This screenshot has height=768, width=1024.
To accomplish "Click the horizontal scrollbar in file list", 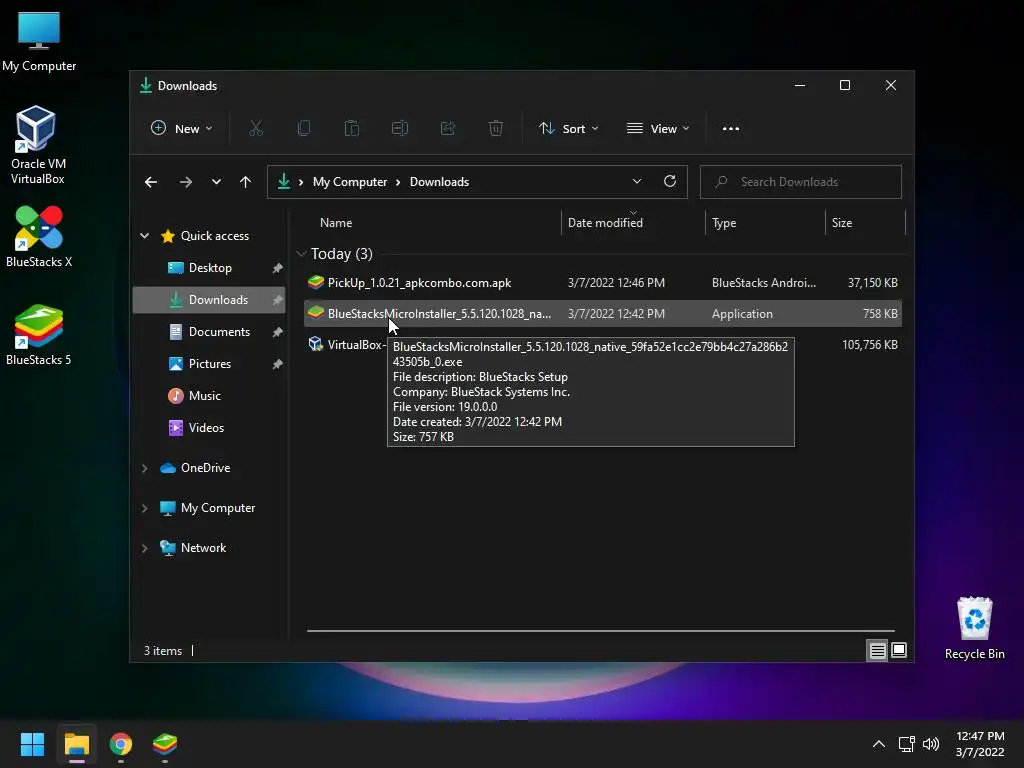I will (x=600, y=631).
